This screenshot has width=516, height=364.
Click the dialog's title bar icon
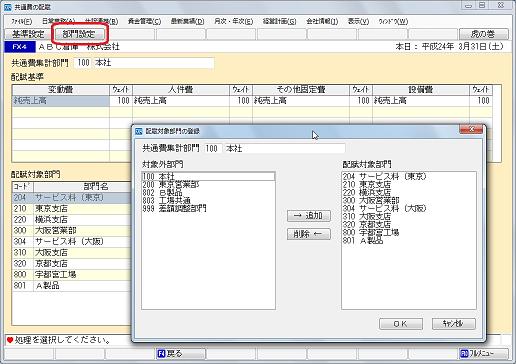pyautogui.click(x=139, y=131)
